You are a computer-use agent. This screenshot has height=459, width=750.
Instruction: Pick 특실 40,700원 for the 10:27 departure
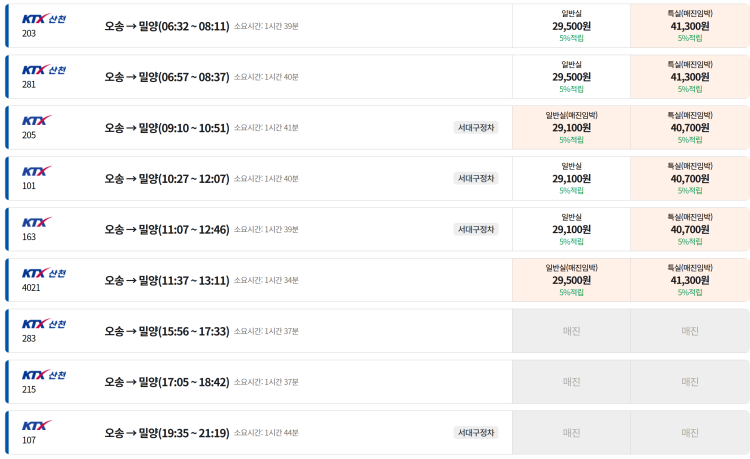point(690,178)
